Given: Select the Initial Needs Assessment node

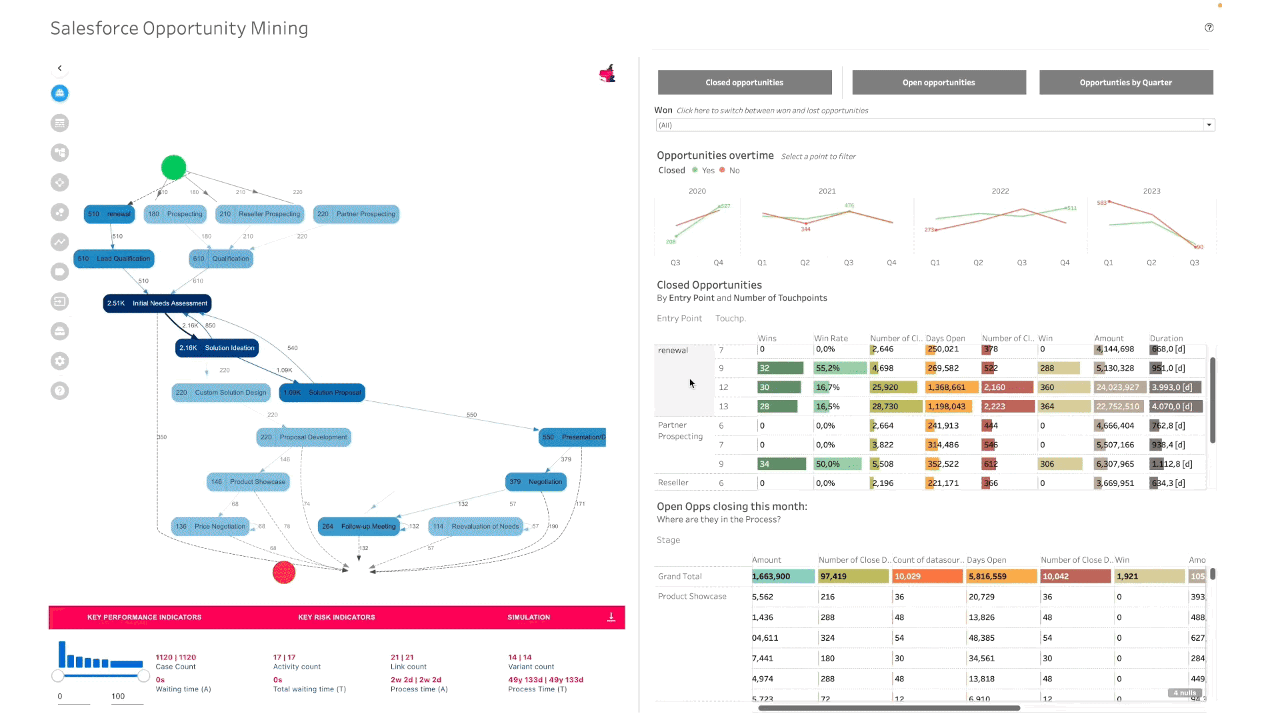Looking at the screenshot, I should tap(157, 303).
